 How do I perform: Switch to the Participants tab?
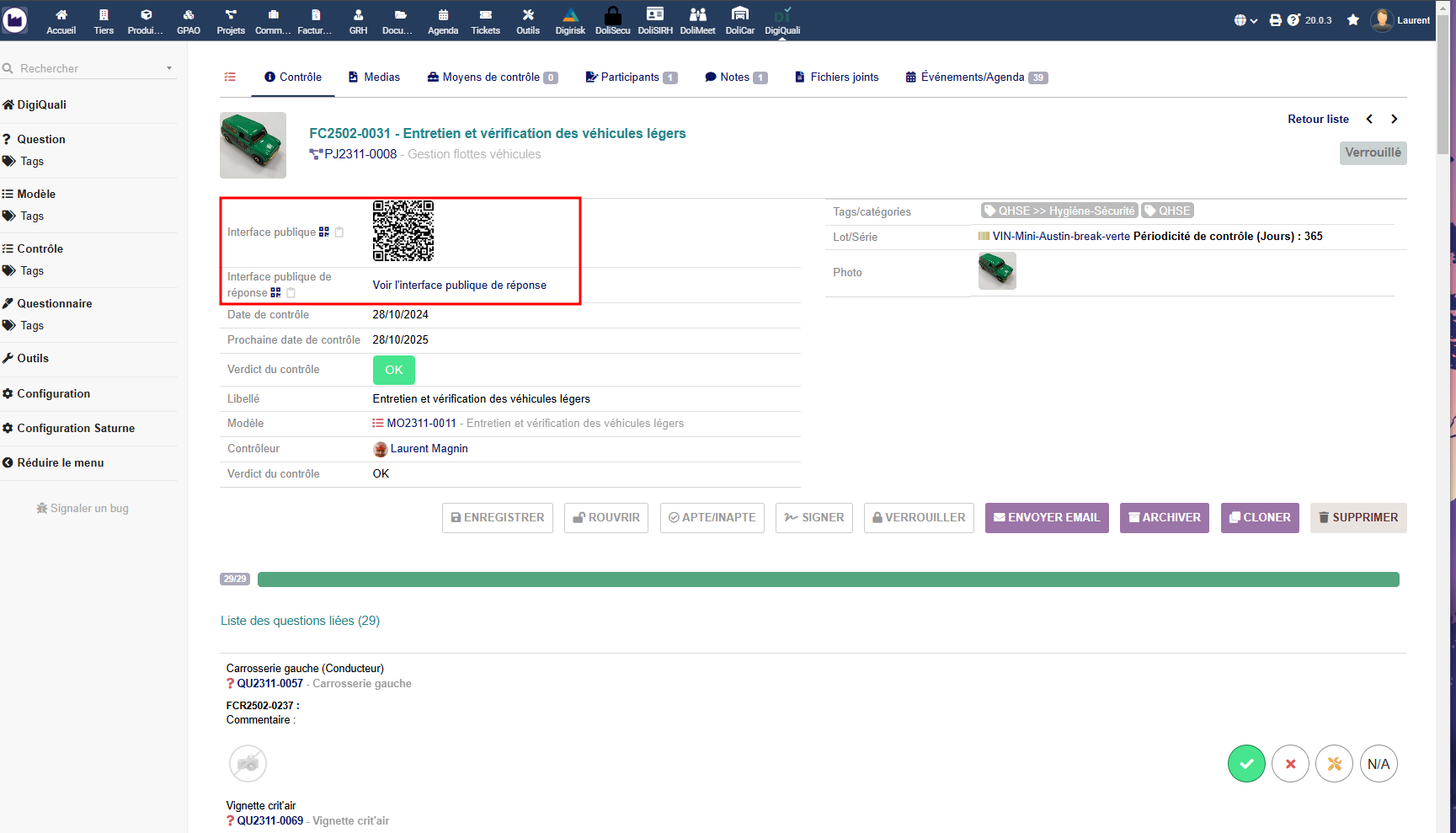[x=632, y=77]
